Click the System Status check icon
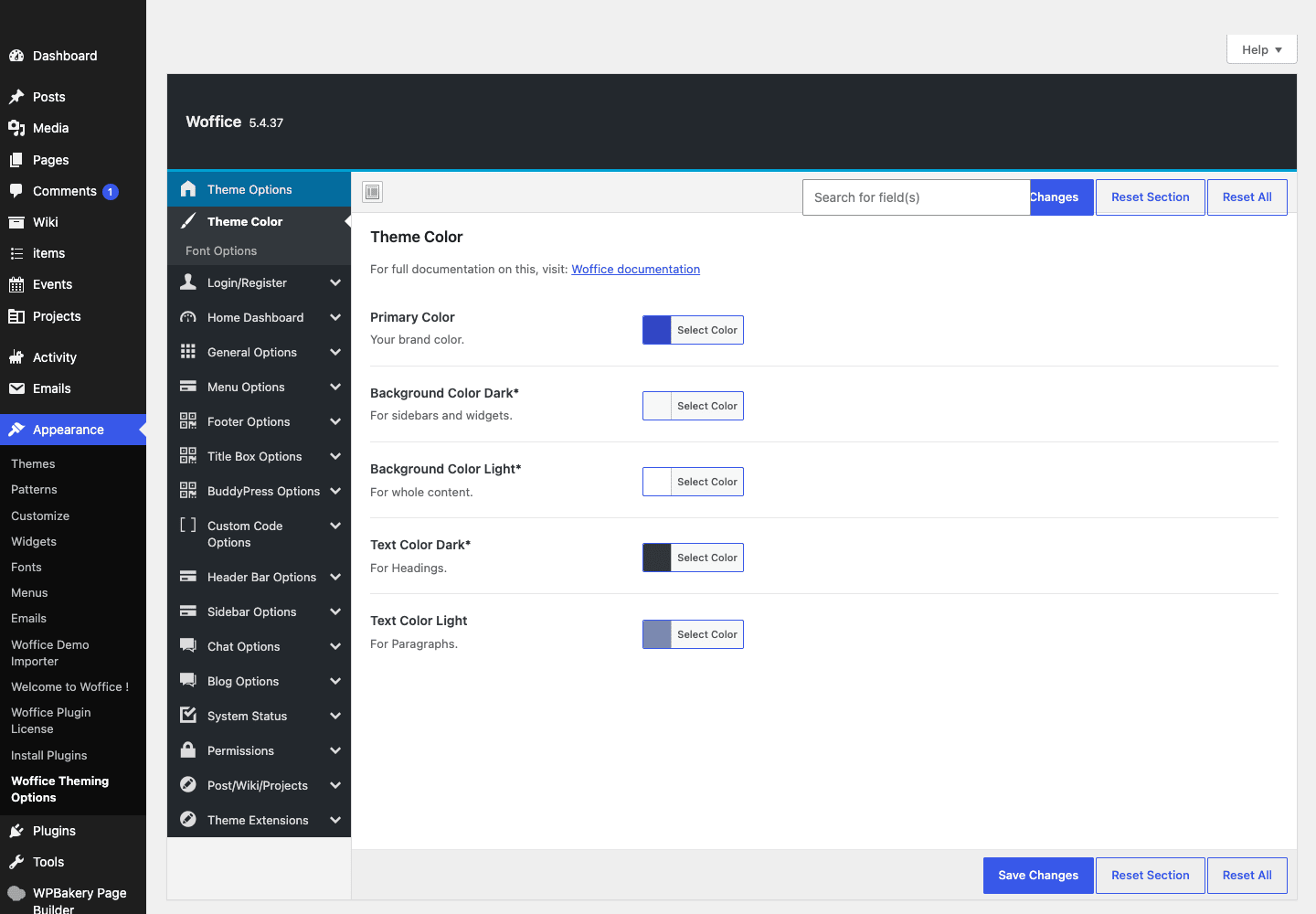The height and width of the screenshot is (914, 1316). (x=188, y=715)
